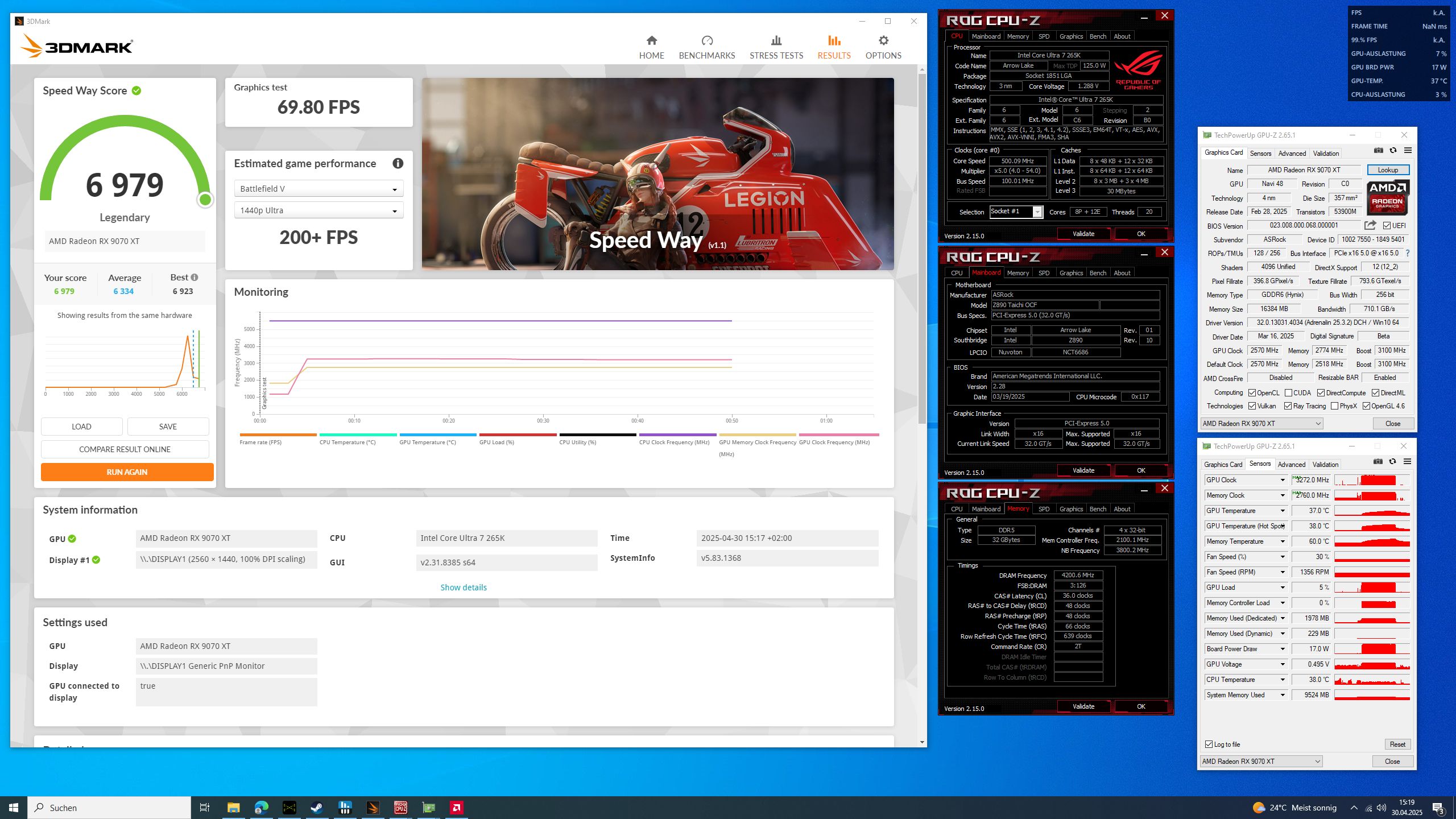The width and height of the screenshot is (1456, 819).
Task: Open GPU selector dropdown in GPU-Z Sensors window
Action: point(1261,762)
